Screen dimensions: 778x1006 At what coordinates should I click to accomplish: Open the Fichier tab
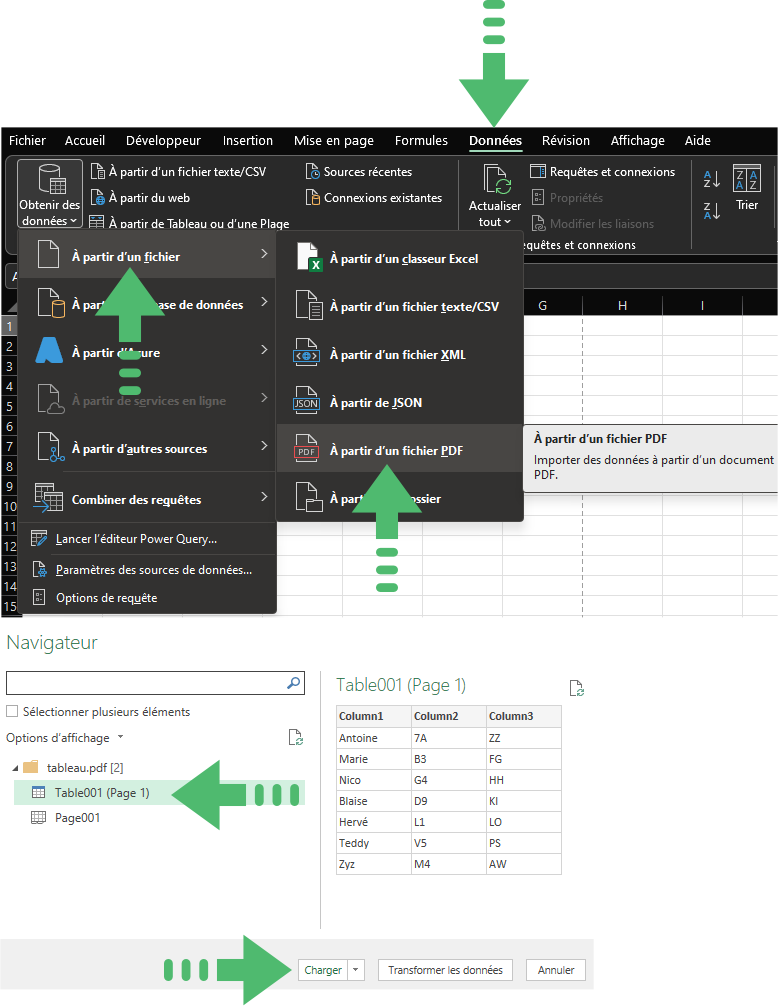27,141
